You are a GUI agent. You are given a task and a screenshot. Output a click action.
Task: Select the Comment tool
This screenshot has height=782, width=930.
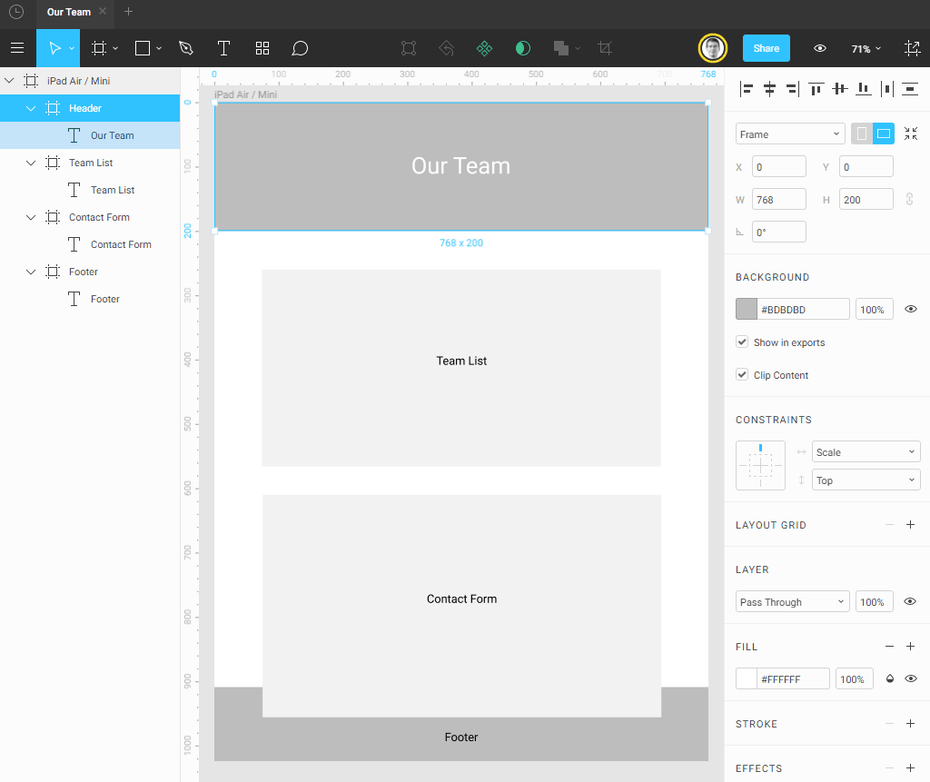click(300, 48)
